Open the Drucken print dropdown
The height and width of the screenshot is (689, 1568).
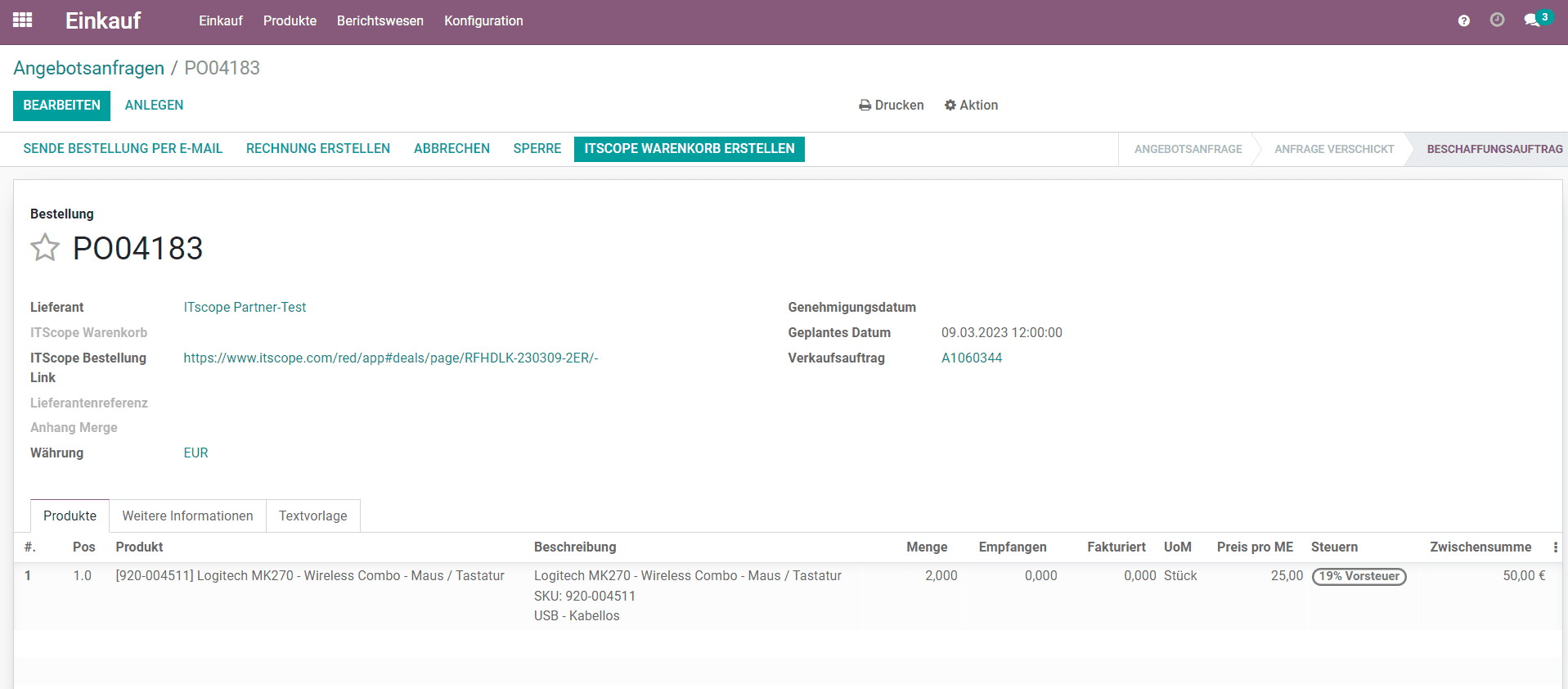click(x=891, y=106)
